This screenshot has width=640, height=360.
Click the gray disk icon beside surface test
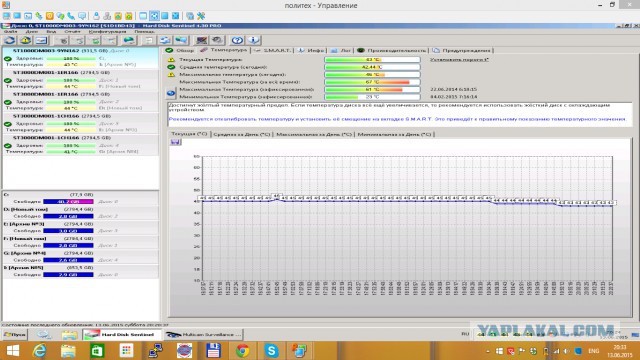tap(218, 40)
